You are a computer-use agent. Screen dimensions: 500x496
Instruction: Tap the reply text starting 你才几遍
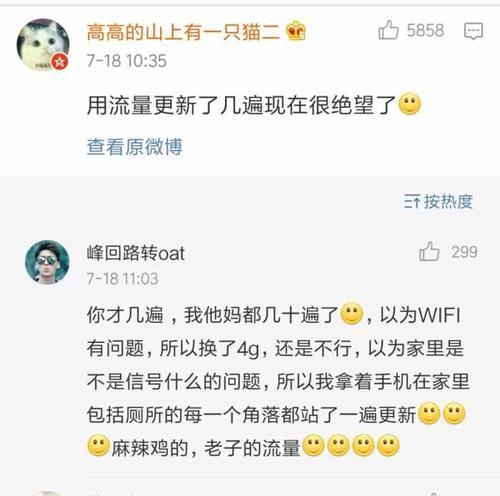[x=278, y=381]
